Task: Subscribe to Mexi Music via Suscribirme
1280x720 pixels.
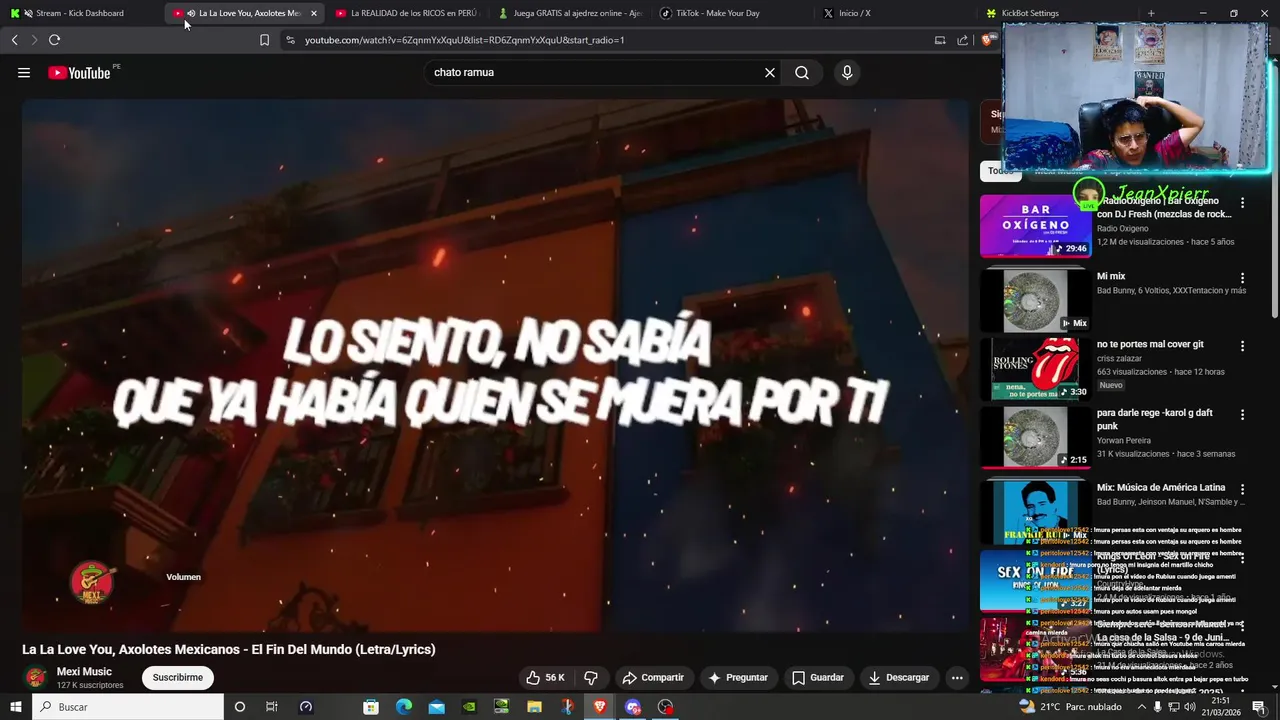Action: click(x=178, y=677)
